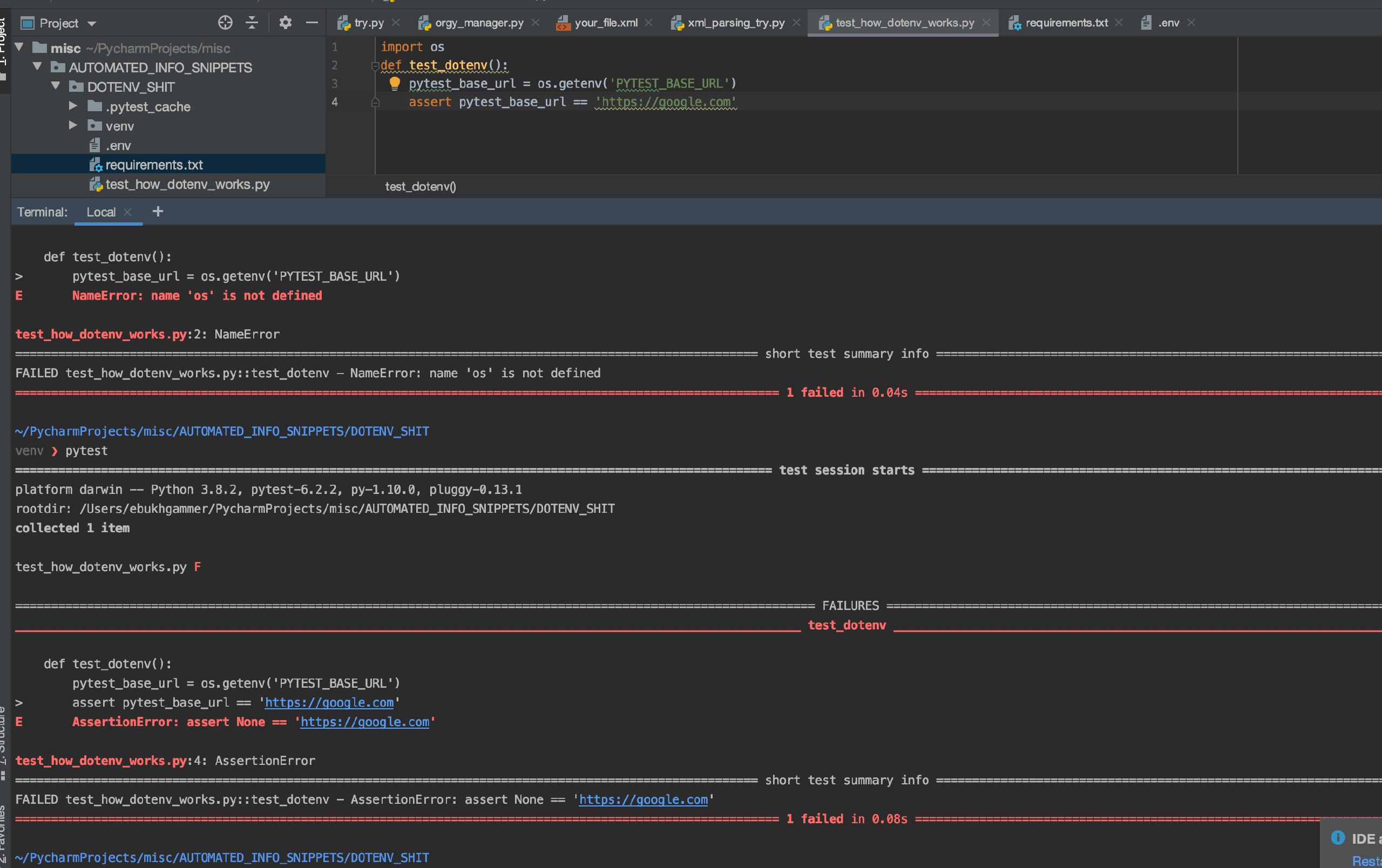Hide the Project panel with minus icon
Image resolution: width=1382 pixels, height=868 pixels.
coord(311,23)
